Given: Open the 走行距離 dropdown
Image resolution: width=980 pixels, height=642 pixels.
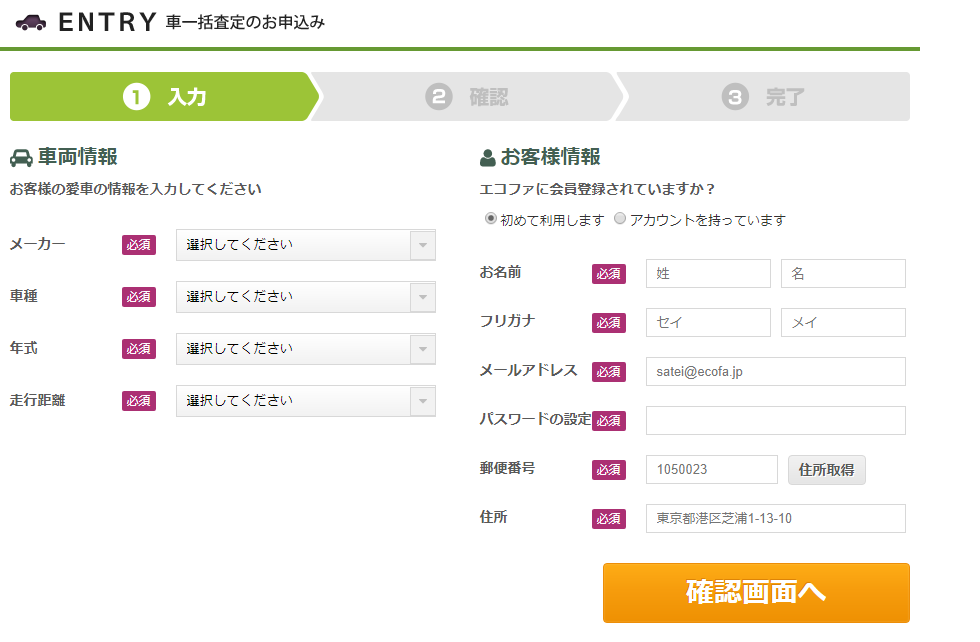Looking at the screenshot, I should click(305, 400).
